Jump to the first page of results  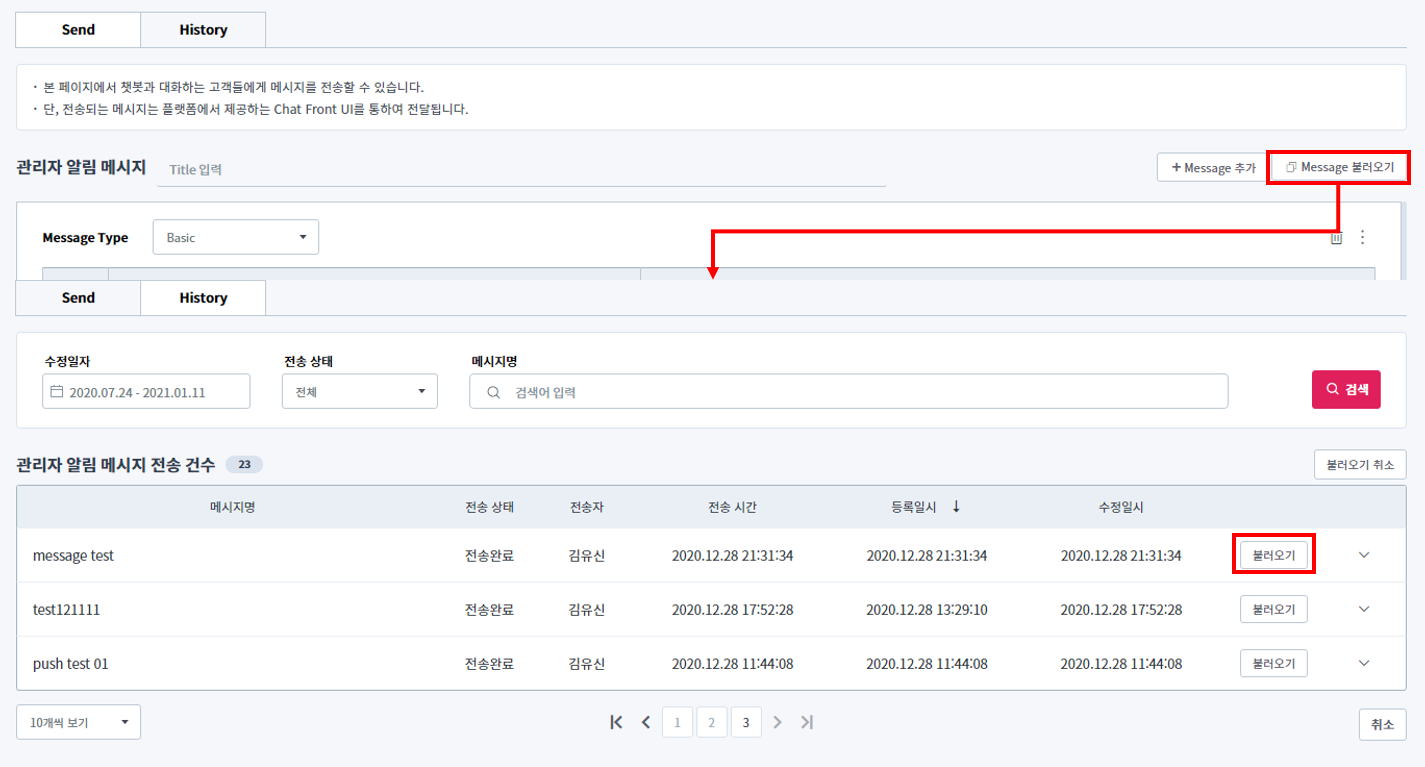click(616, 722)
